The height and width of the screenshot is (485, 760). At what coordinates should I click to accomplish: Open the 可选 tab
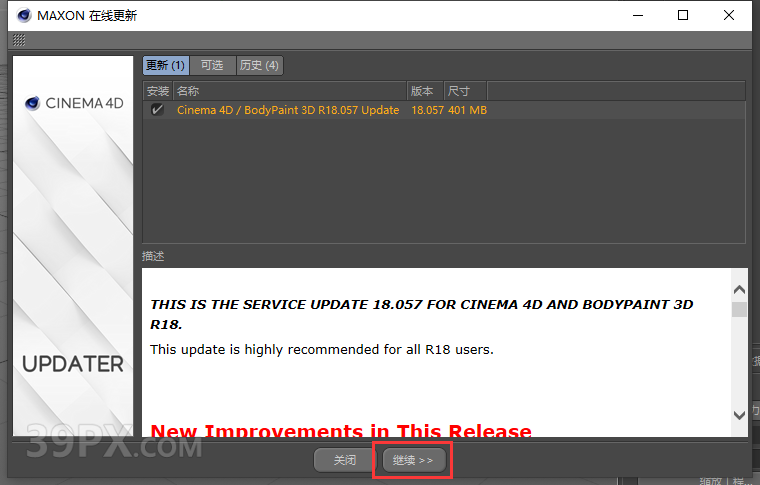coord(212,65)
